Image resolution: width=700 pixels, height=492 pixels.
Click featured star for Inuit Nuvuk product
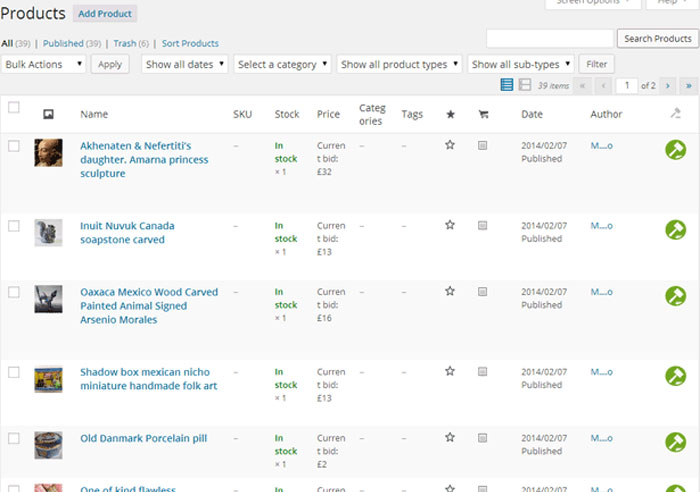[x=450, y=225]
